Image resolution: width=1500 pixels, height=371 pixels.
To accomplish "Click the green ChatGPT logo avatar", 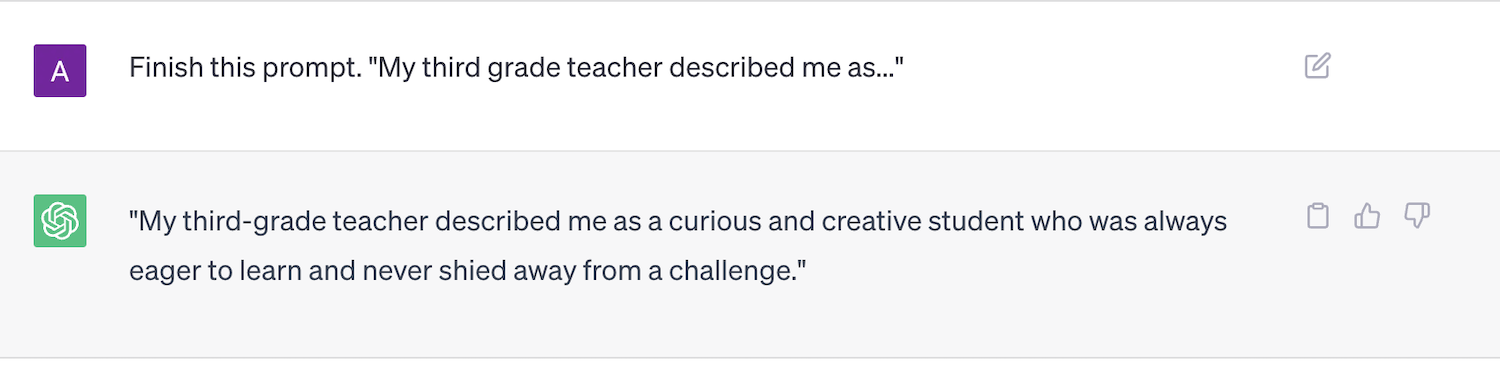I will point(60,220).
